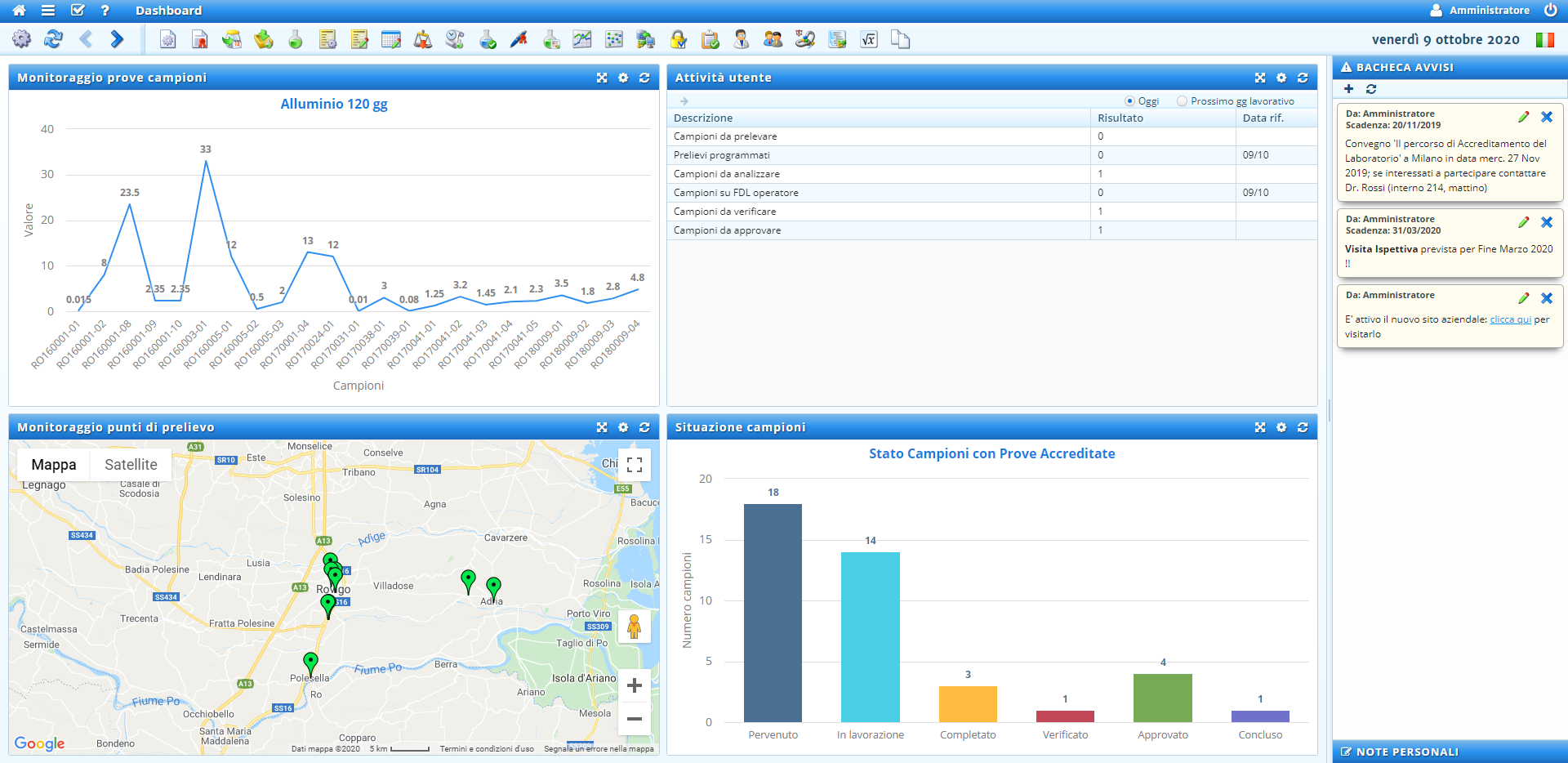Open the copy documents icon
The height and width of the screenshot is (763, 1568).
[x=901, y=39]
